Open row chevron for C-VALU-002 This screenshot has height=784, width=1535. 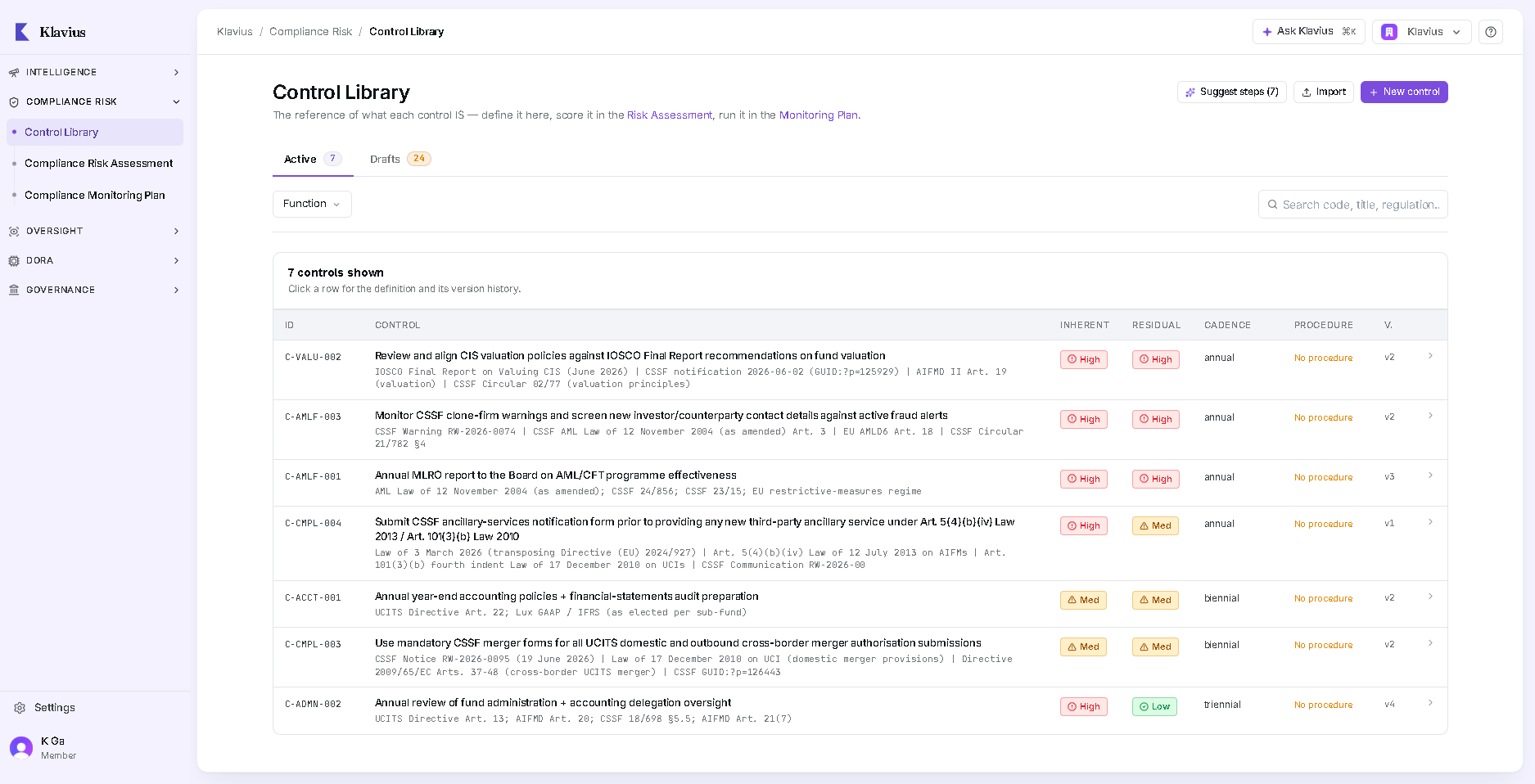pyautogui.click(x=1430, y=356)
